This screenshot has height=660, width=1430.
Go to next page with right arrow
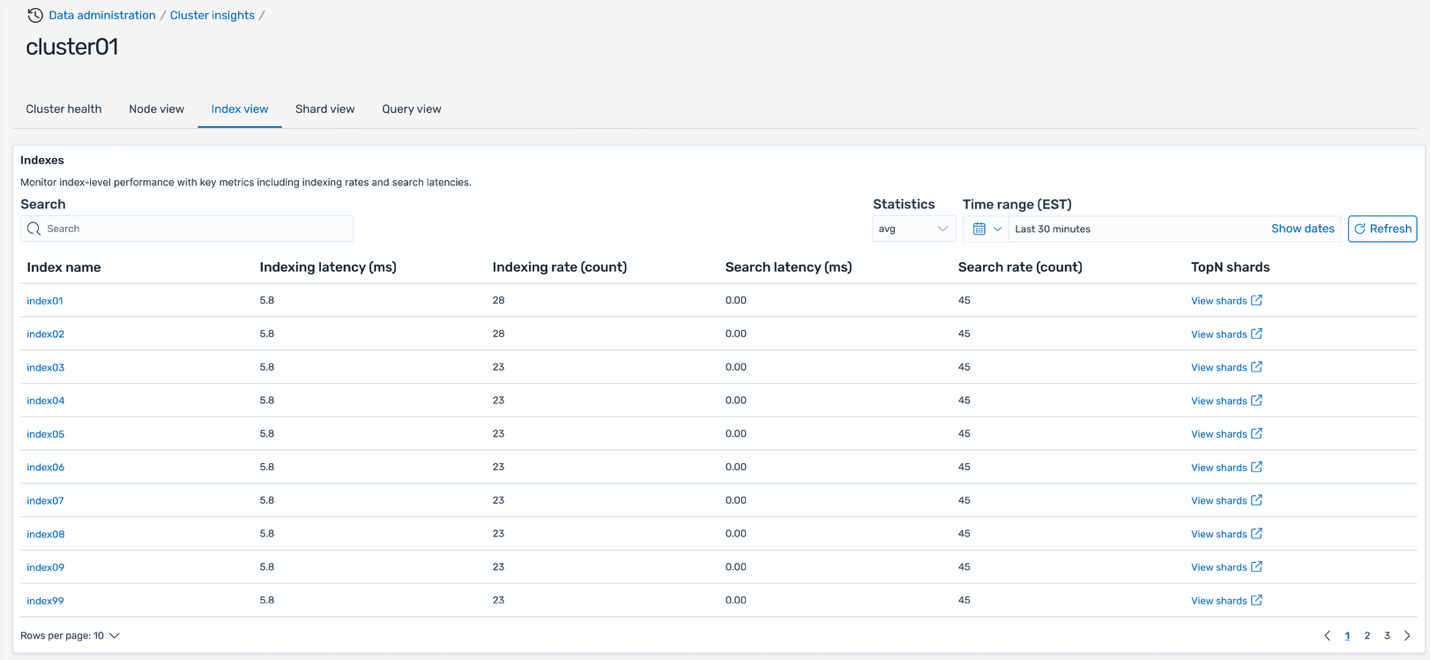(1407, 636)
